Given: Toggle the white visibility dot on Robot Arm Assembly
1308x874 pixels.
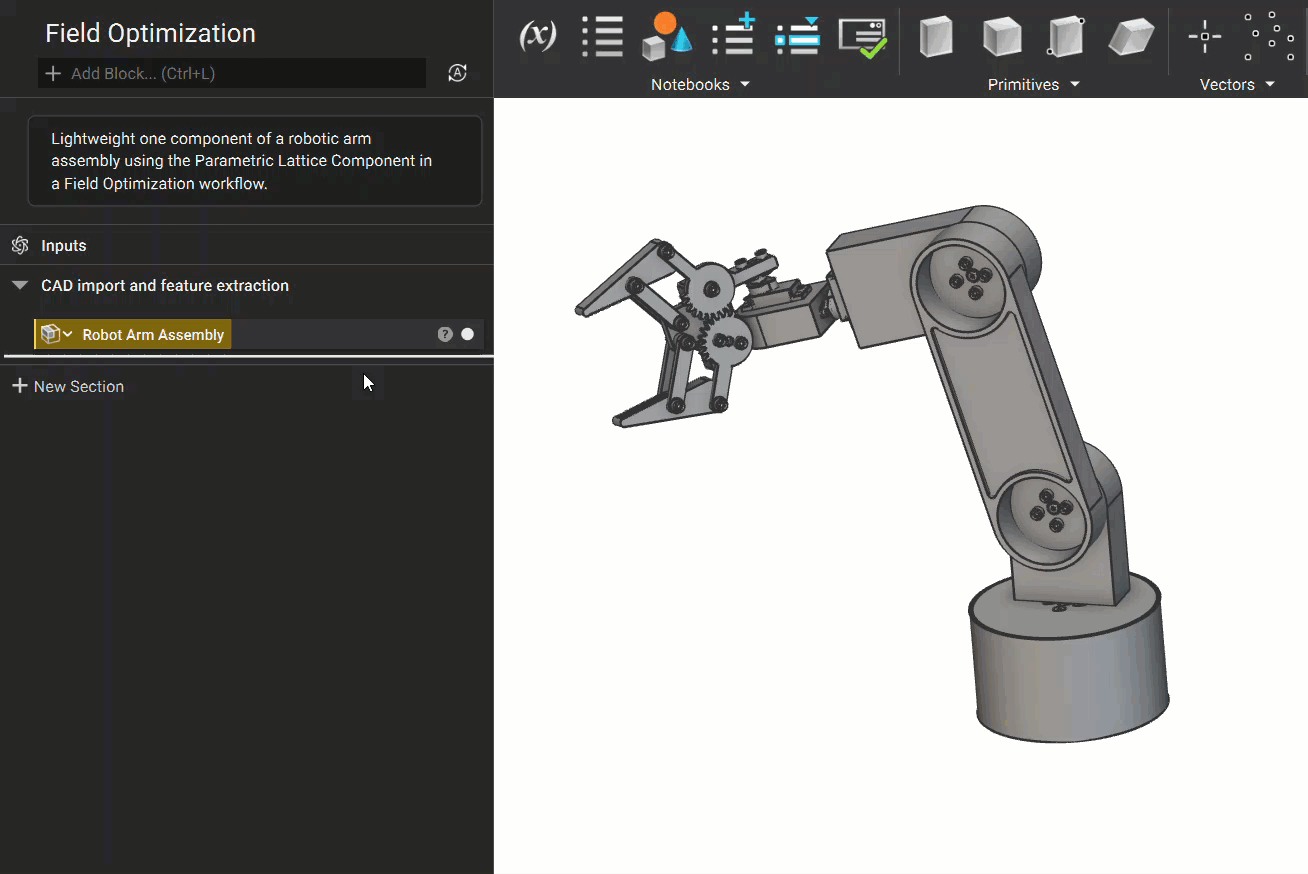Looking at the screenshot, I should click(x=467, y=334).
